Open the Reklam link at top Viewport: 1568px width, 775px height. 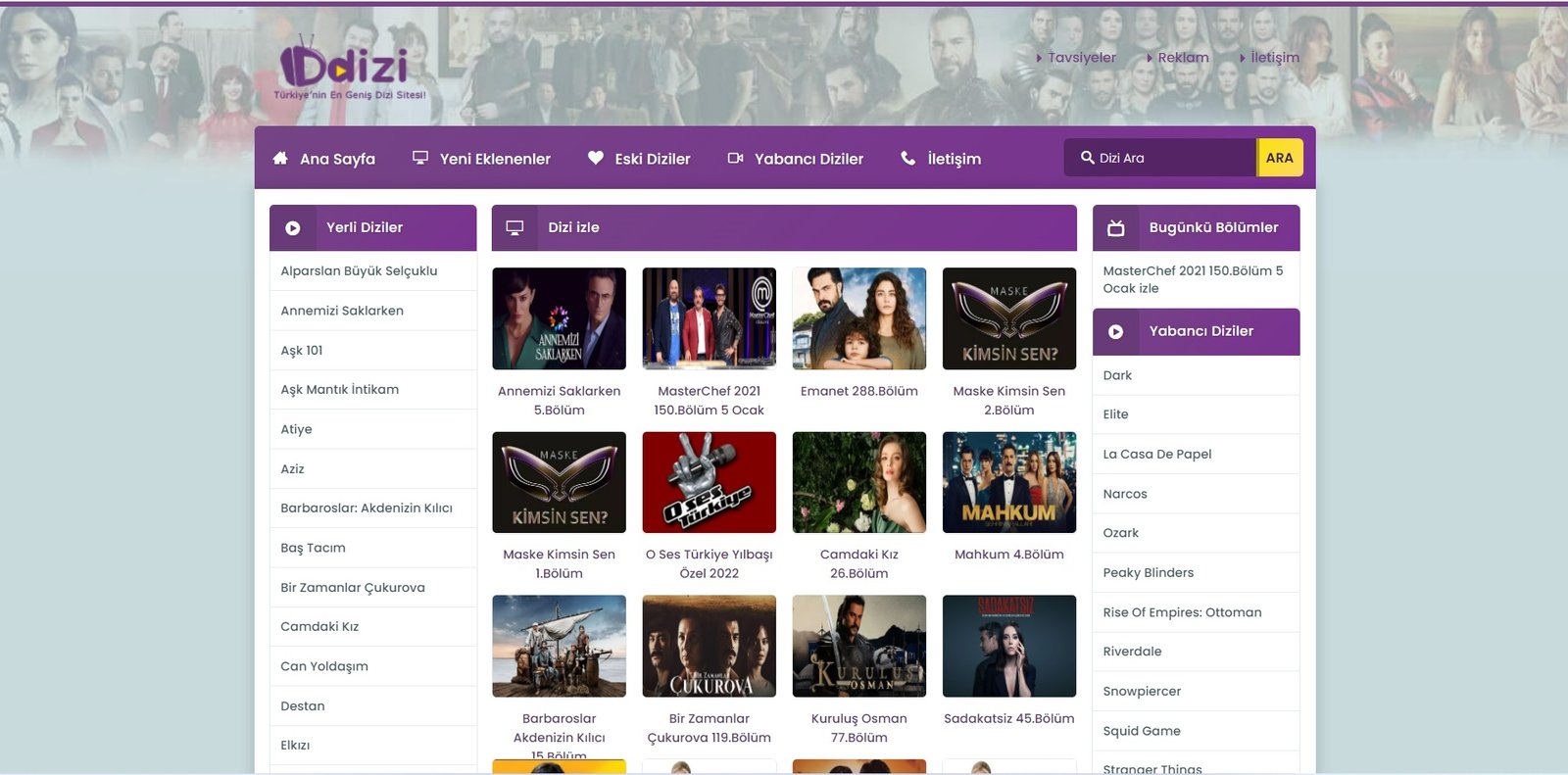(1183, 58)
